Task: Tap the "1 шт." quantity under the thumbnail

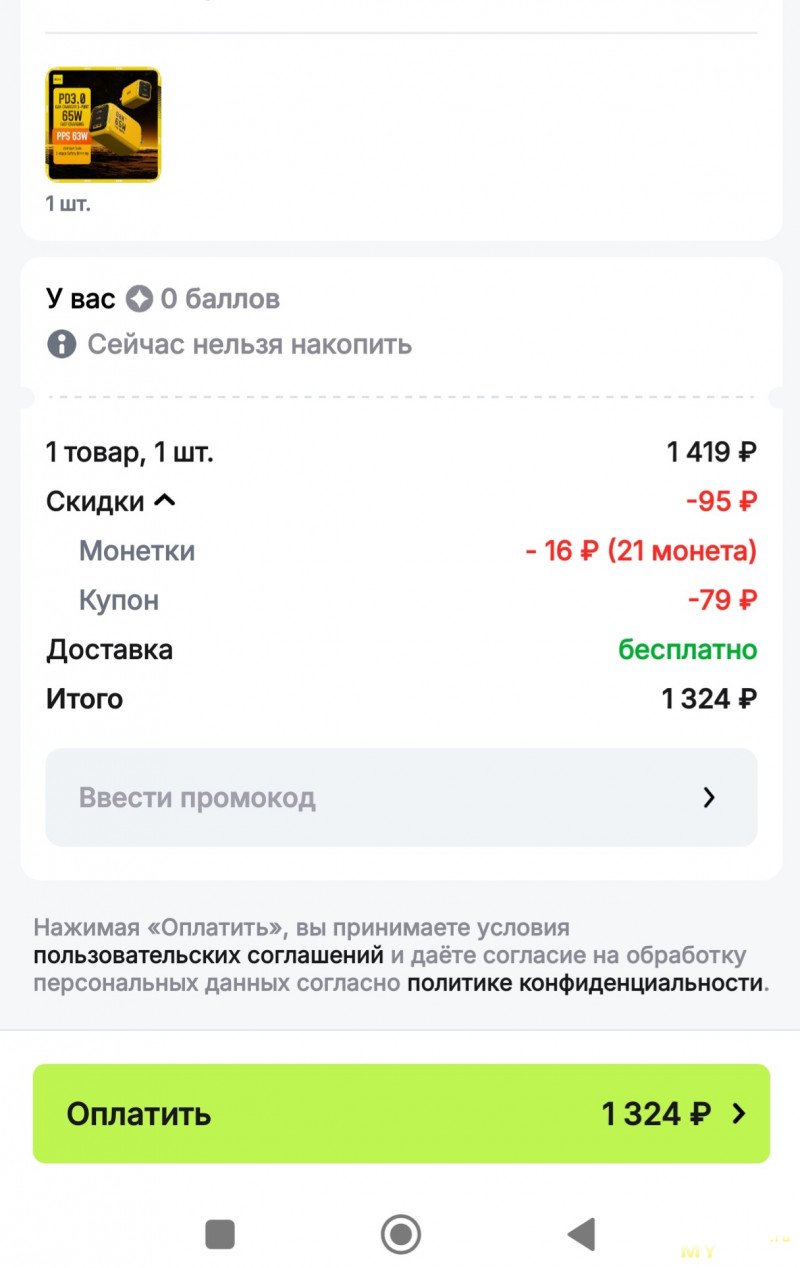Action: [x=68, y=203]
